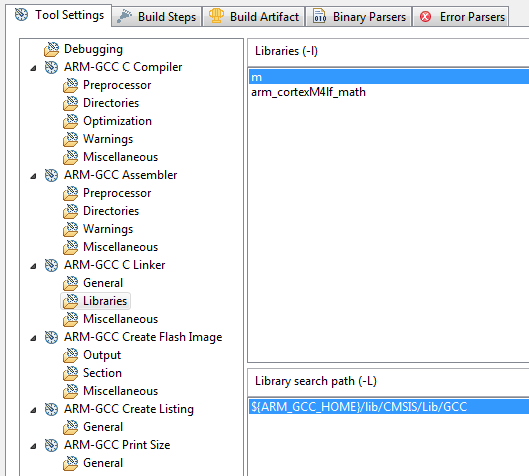
Task: Click the ARM-GCC Print Size icon
Action: 51,445
